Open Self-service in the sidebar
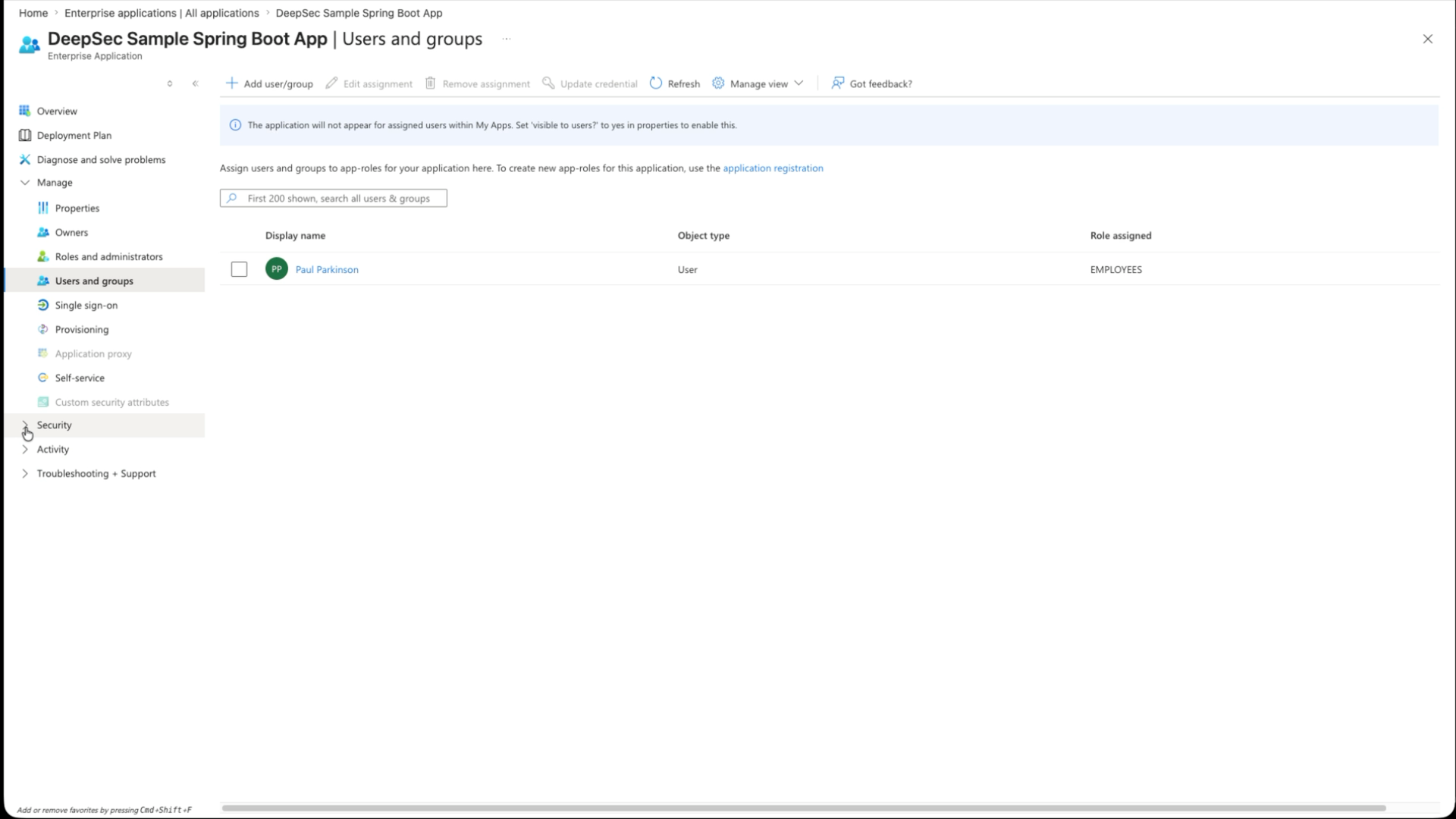The height and width of the screenshot is (819, 1456). tap(80, 378)
